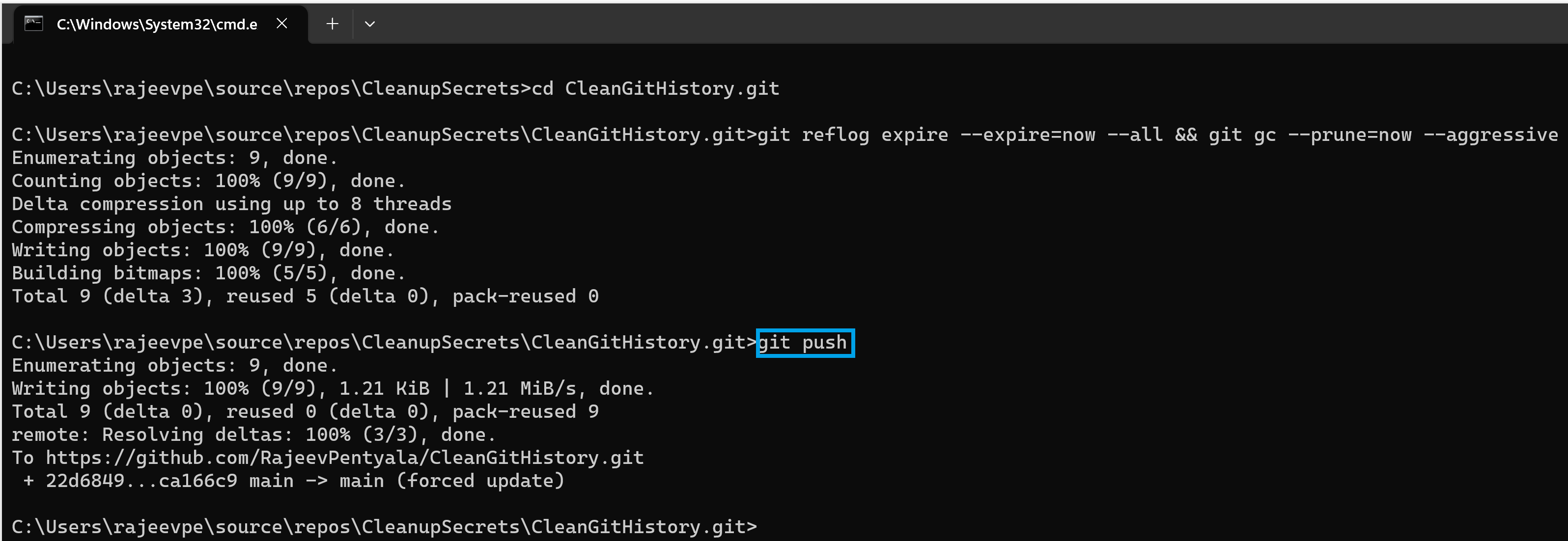Select the C:\Windows\System32\cmd.e tab

pyautogui.click(x=156, y=25)
